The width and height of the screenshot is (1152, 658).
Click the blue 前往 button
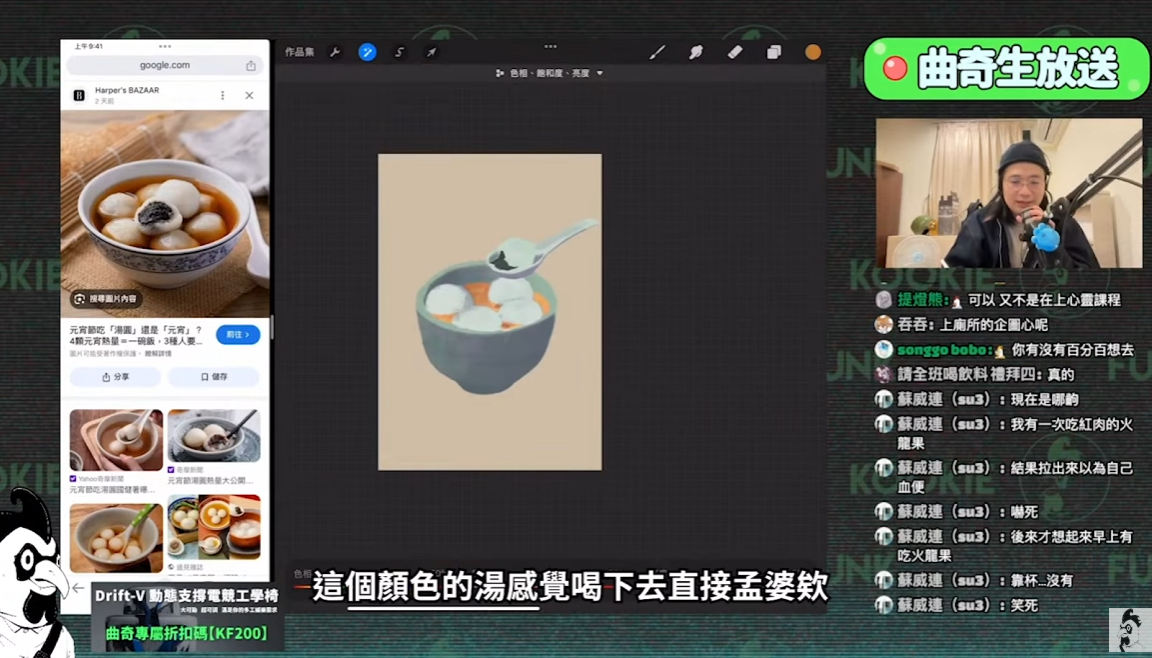(238, 335)
